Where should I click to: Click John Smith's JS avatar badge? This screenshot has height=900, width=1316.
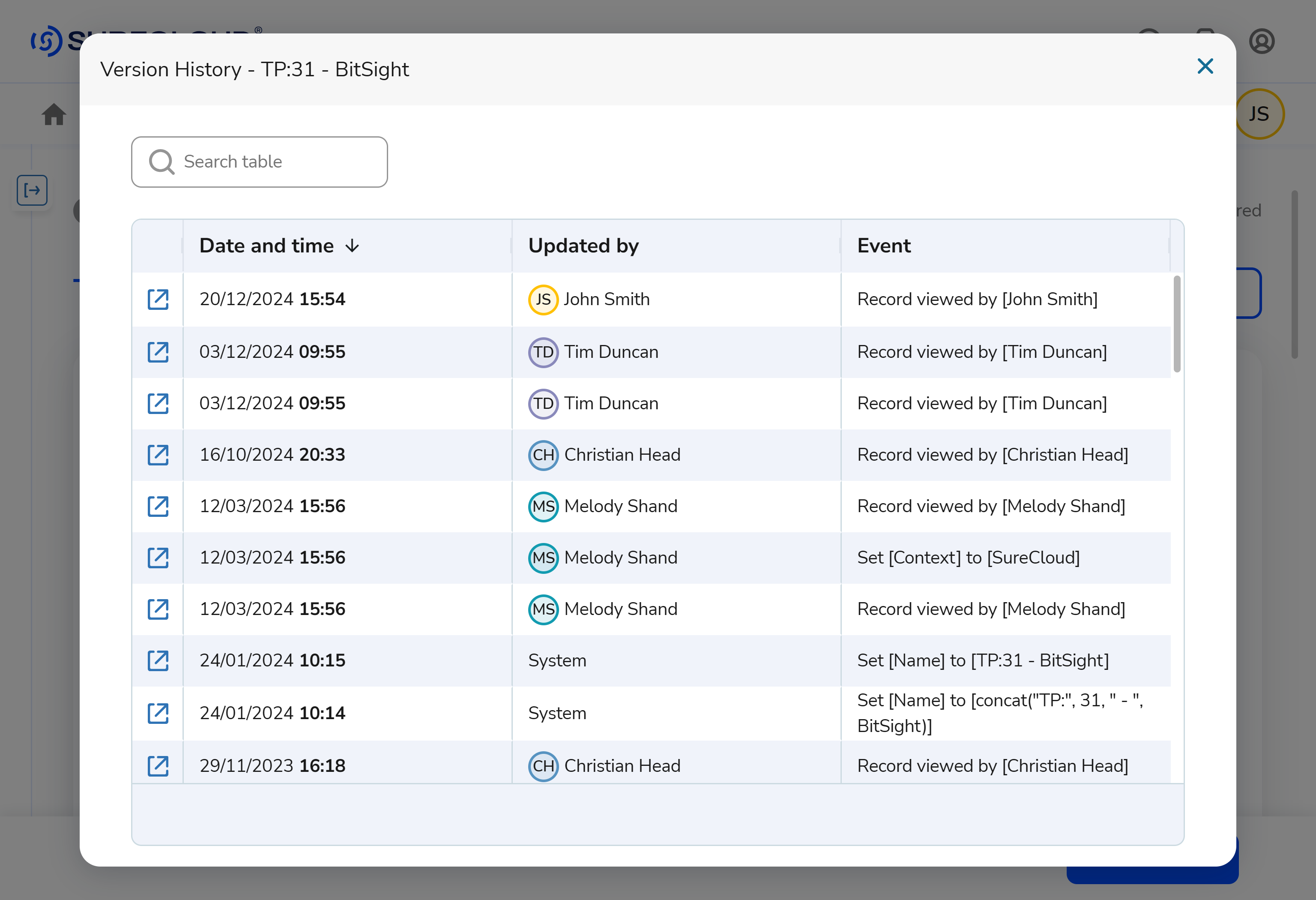[542, 300]
